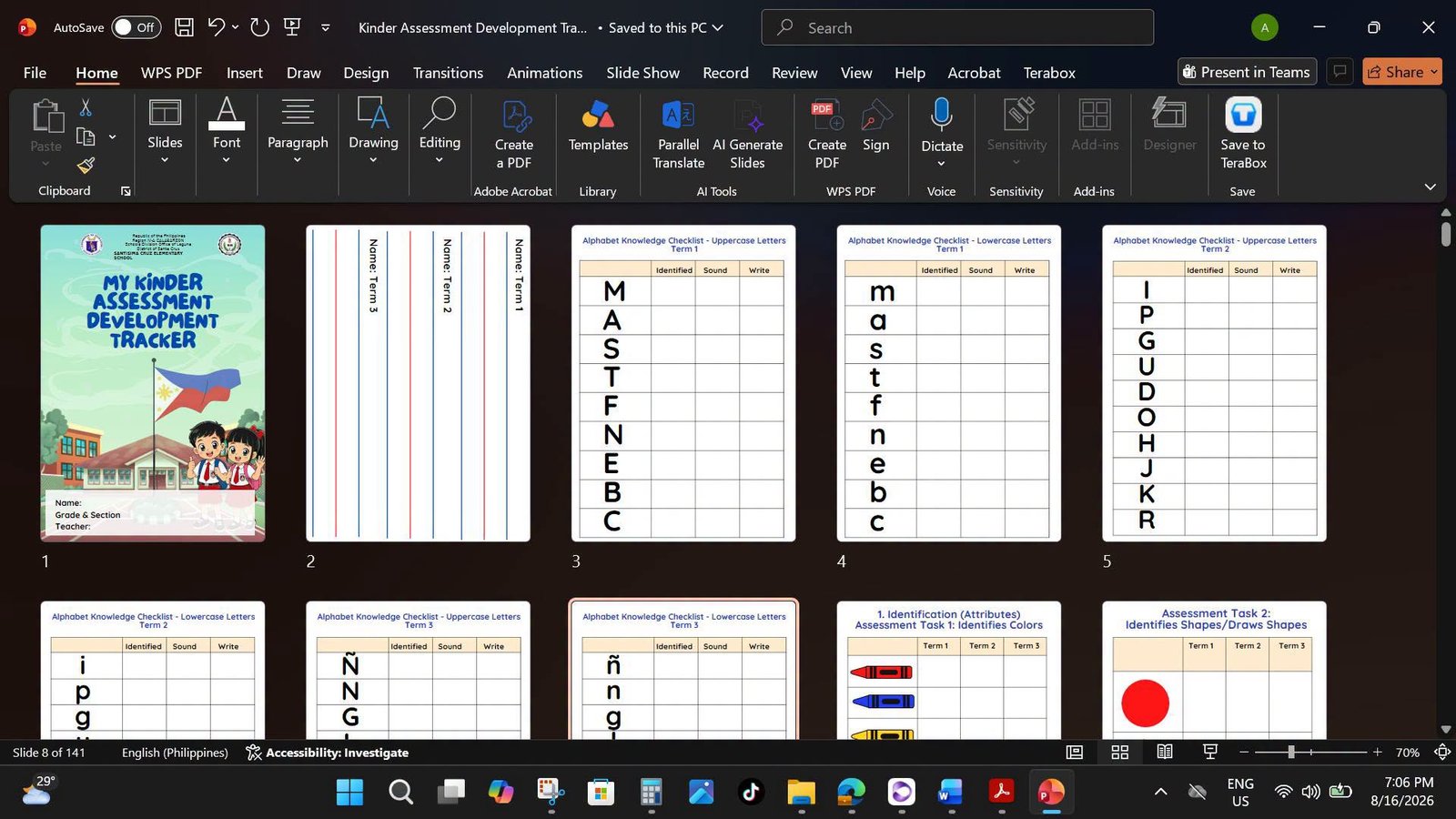Click WPS Create PDF icon
Image resolution: width=1456 pixels, height=819 pixels.
click(x=827, y=135)
